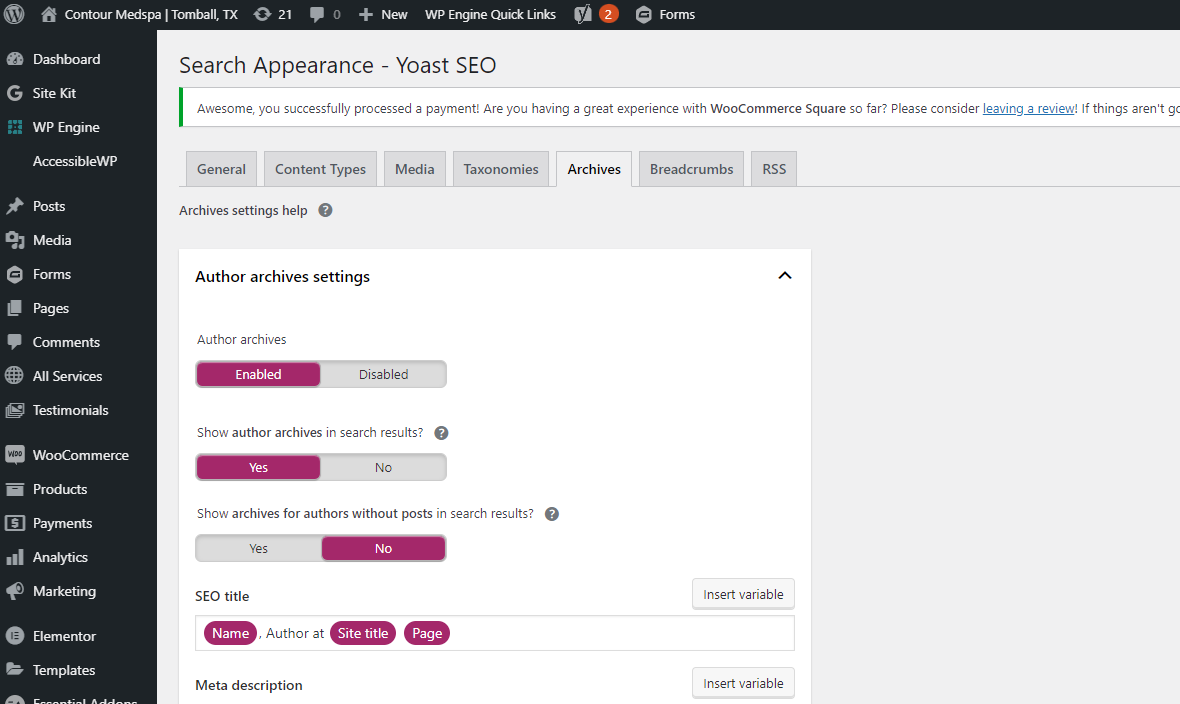
Task: Choose Yes for authors without posts
Action: [x=258, y=548]
